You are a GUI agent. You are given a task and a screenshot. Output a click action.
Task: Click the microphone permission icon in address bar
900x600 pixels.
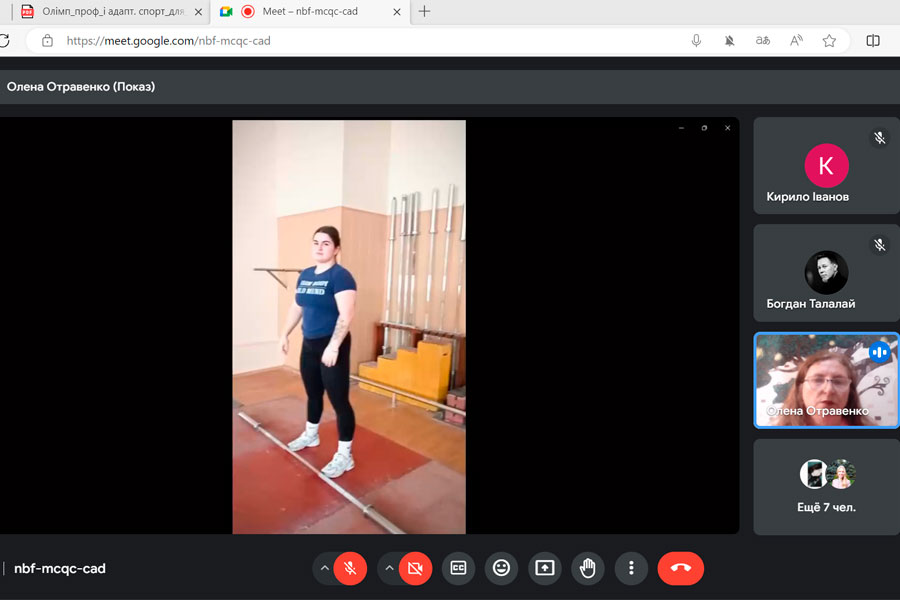696,41
